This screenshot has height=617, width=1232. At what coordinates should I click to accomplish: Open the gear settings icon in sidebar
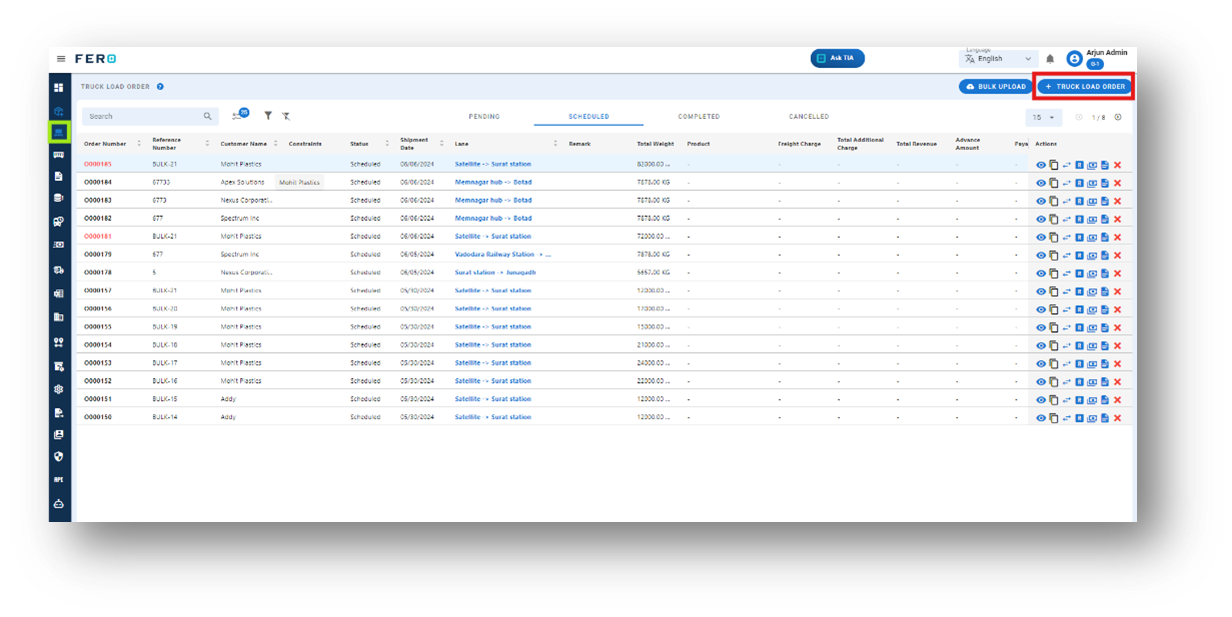click(59, 388)
